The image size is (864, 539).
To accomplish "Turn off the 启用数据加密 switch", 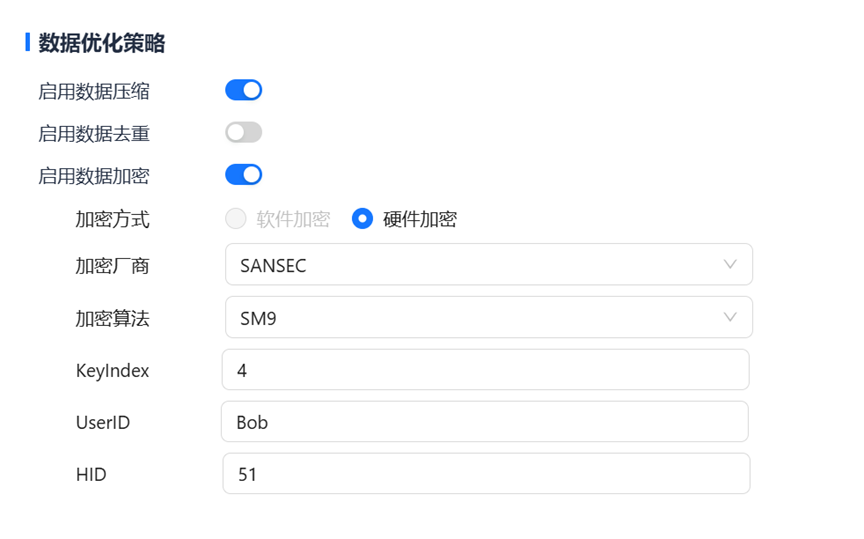I will click(244, 175).
